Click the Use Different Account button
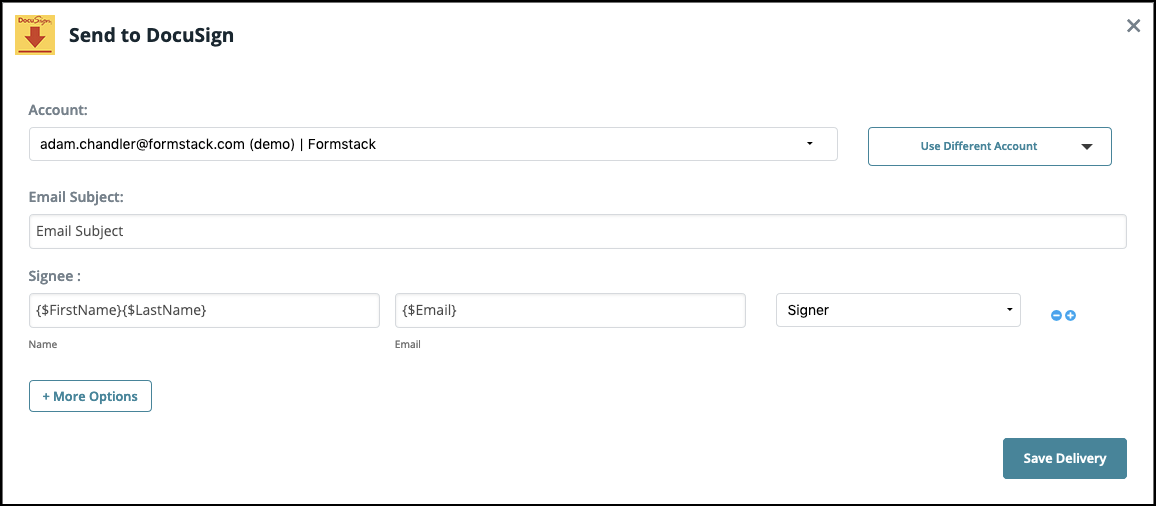This screenshot has width=1156, height=506. point(978,146)
